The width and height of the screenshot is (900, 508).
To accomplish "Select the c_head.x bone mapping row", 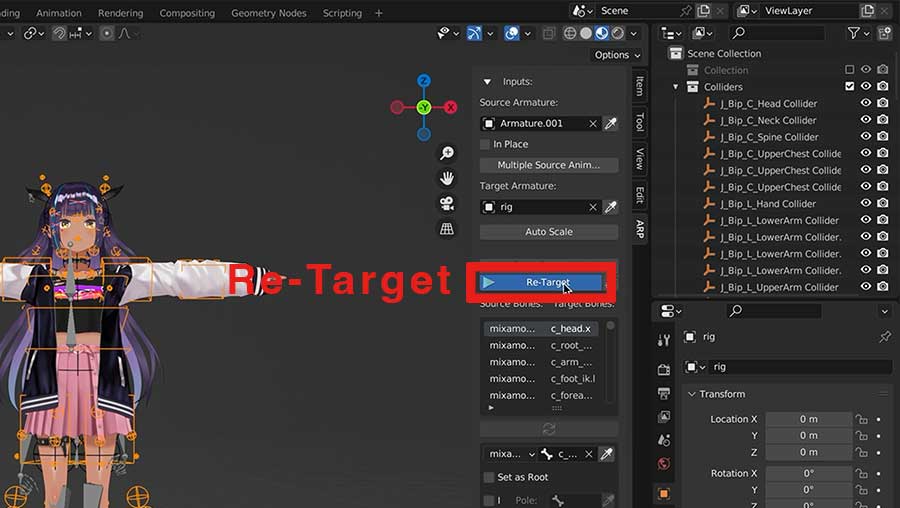I will (541, 329).
